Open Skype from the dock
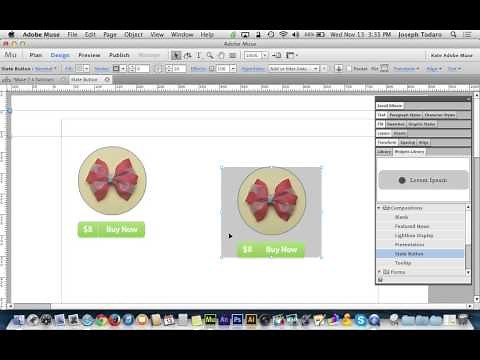The width and height of the screenshot is (480, 360). (361, 320)
